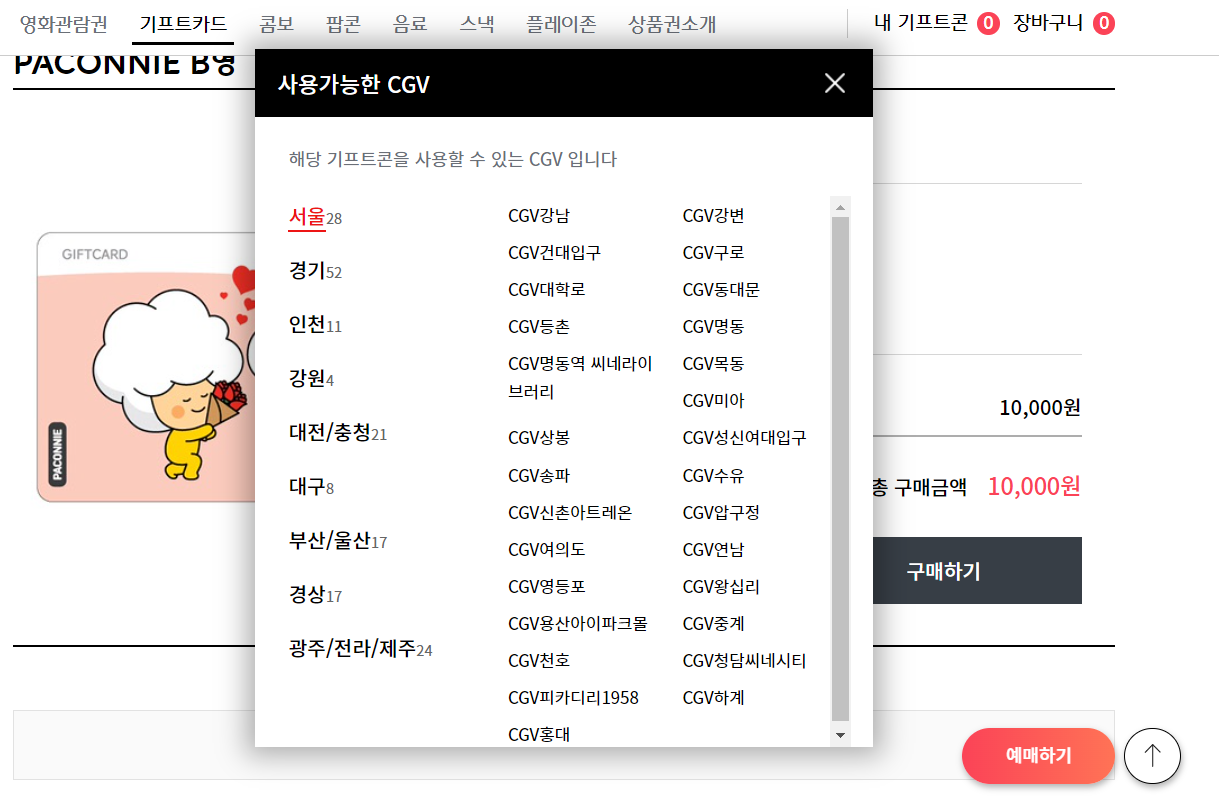
Task: Click CGV청담씨네시티 in the theater list
Action: pyautogui.click(x=744, y=660)
